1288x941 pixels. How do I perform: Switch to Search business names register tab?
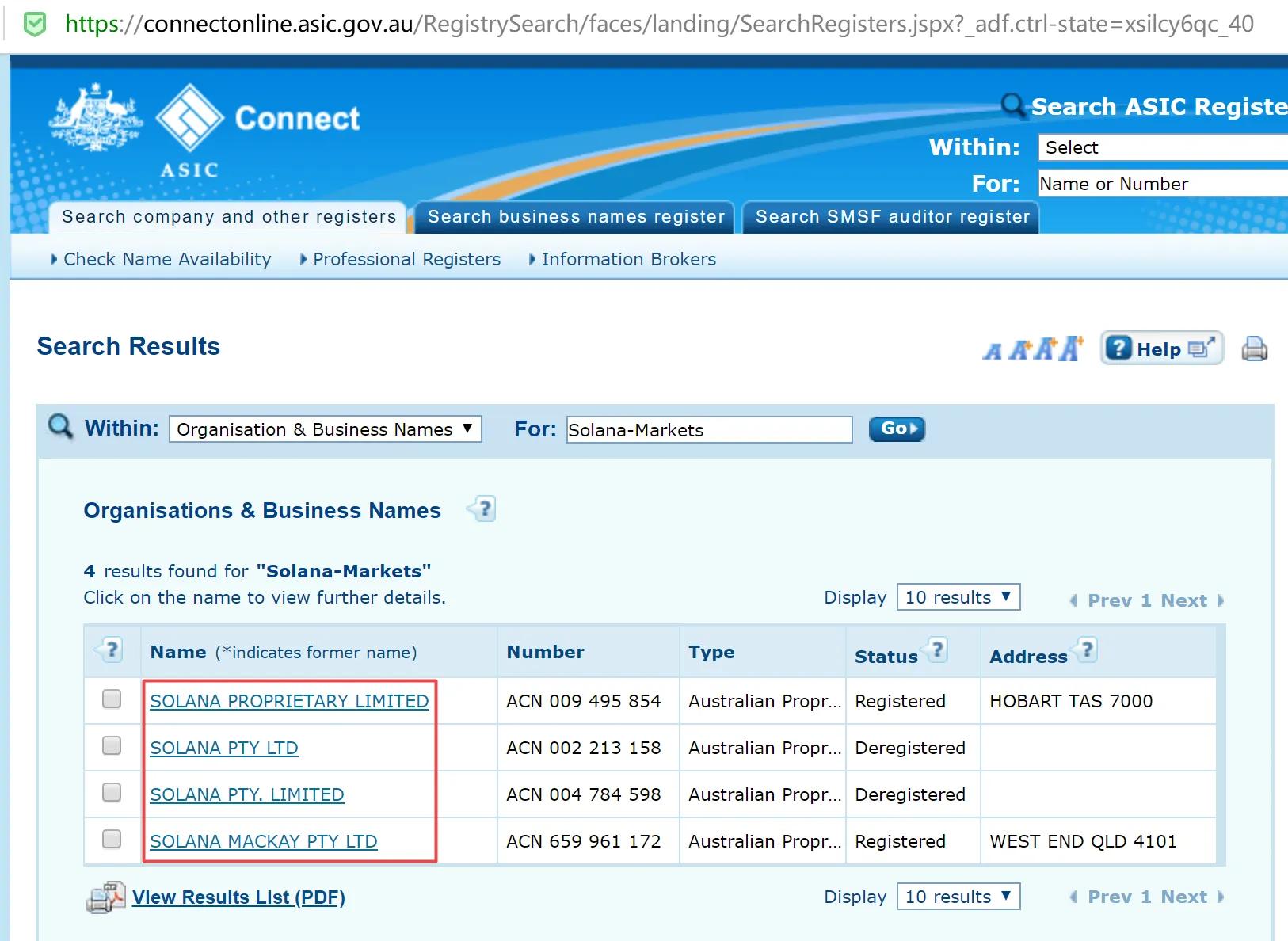[x=576, y=217]
